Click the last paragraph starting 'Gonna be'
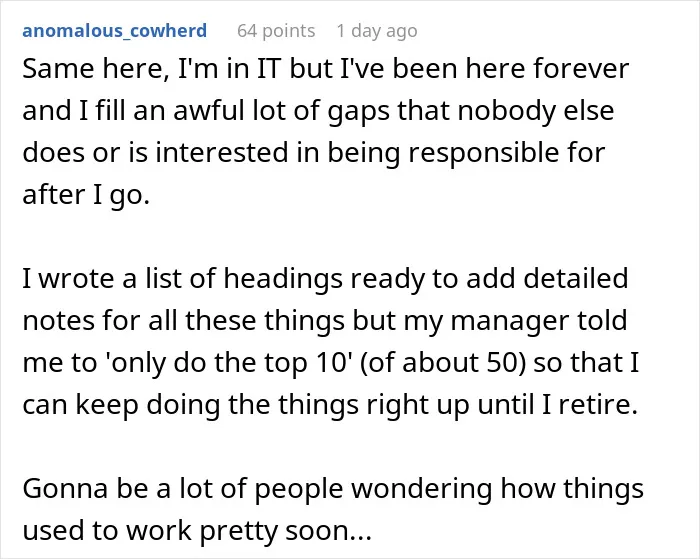Screen dimensions: 700x559 [333, 509]
